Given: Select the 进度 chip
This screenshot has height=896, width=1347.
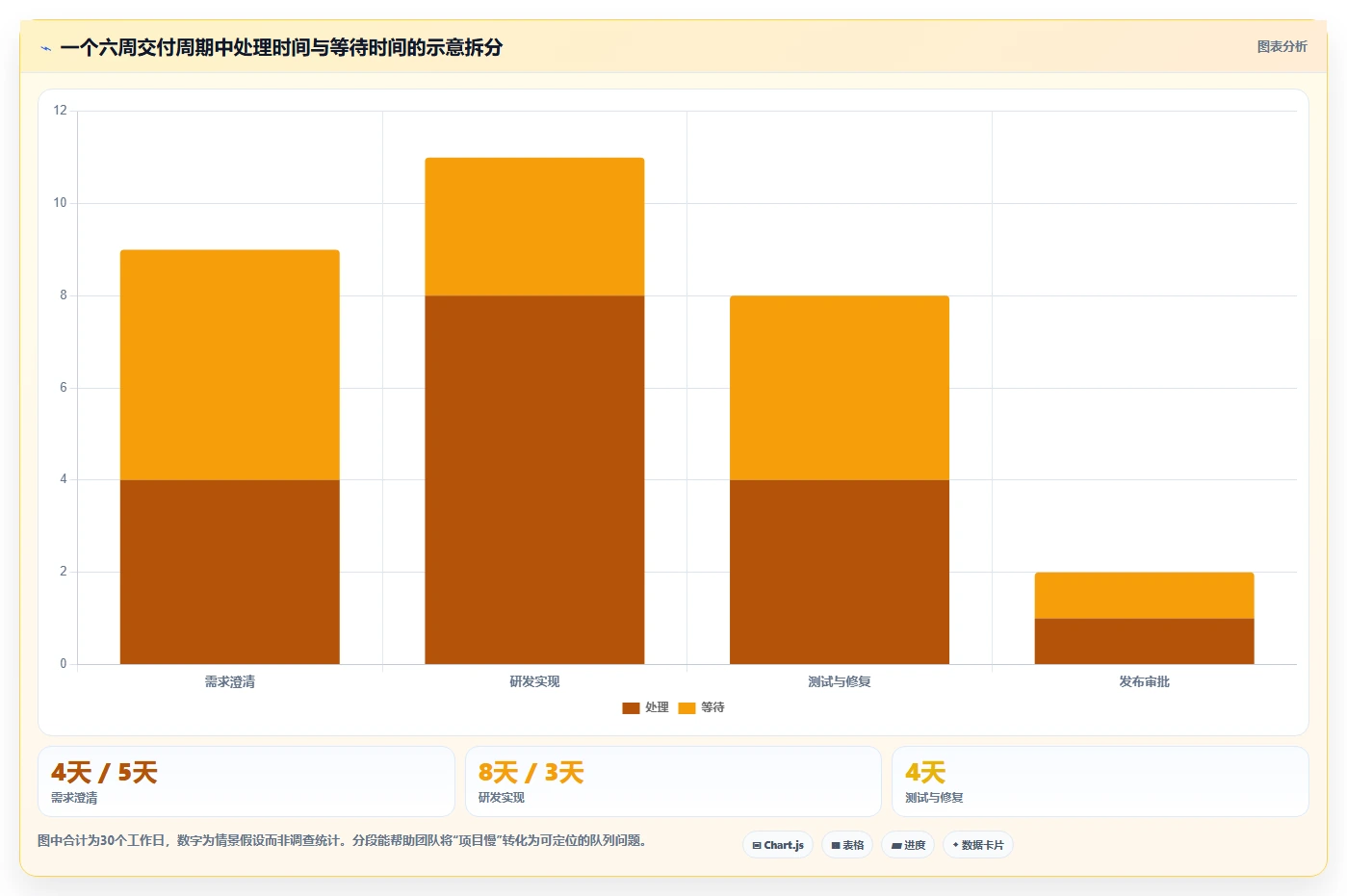Looking at the screenshot, I should [x=908, y=845].
